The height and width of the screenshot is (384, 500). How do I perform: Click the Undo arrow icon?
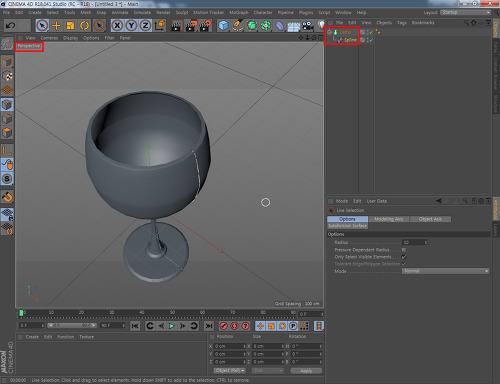[x=10, y=25]
